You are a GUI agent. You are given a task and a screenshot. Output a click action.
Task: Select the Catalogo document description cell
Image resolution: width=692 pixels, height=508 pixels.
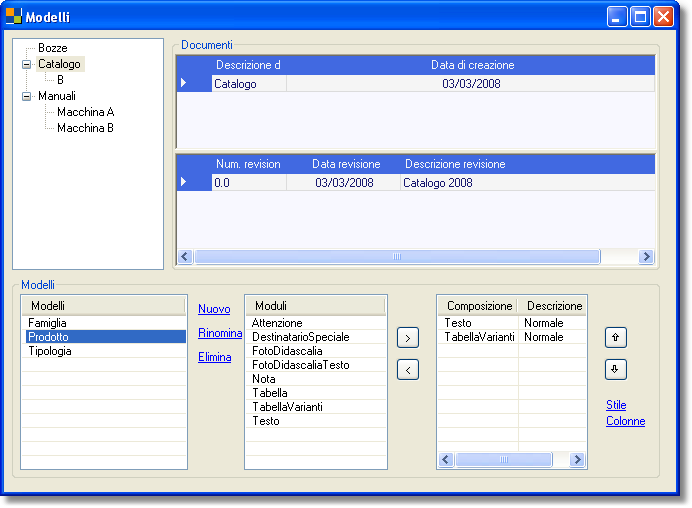pyautogui.click(x=249, y=83)
